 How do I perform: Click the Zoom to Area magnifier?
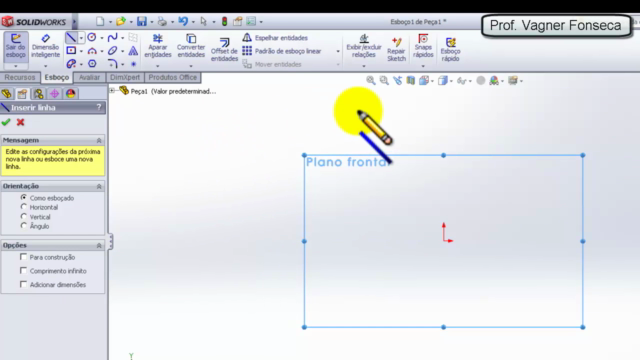[384, 80]
